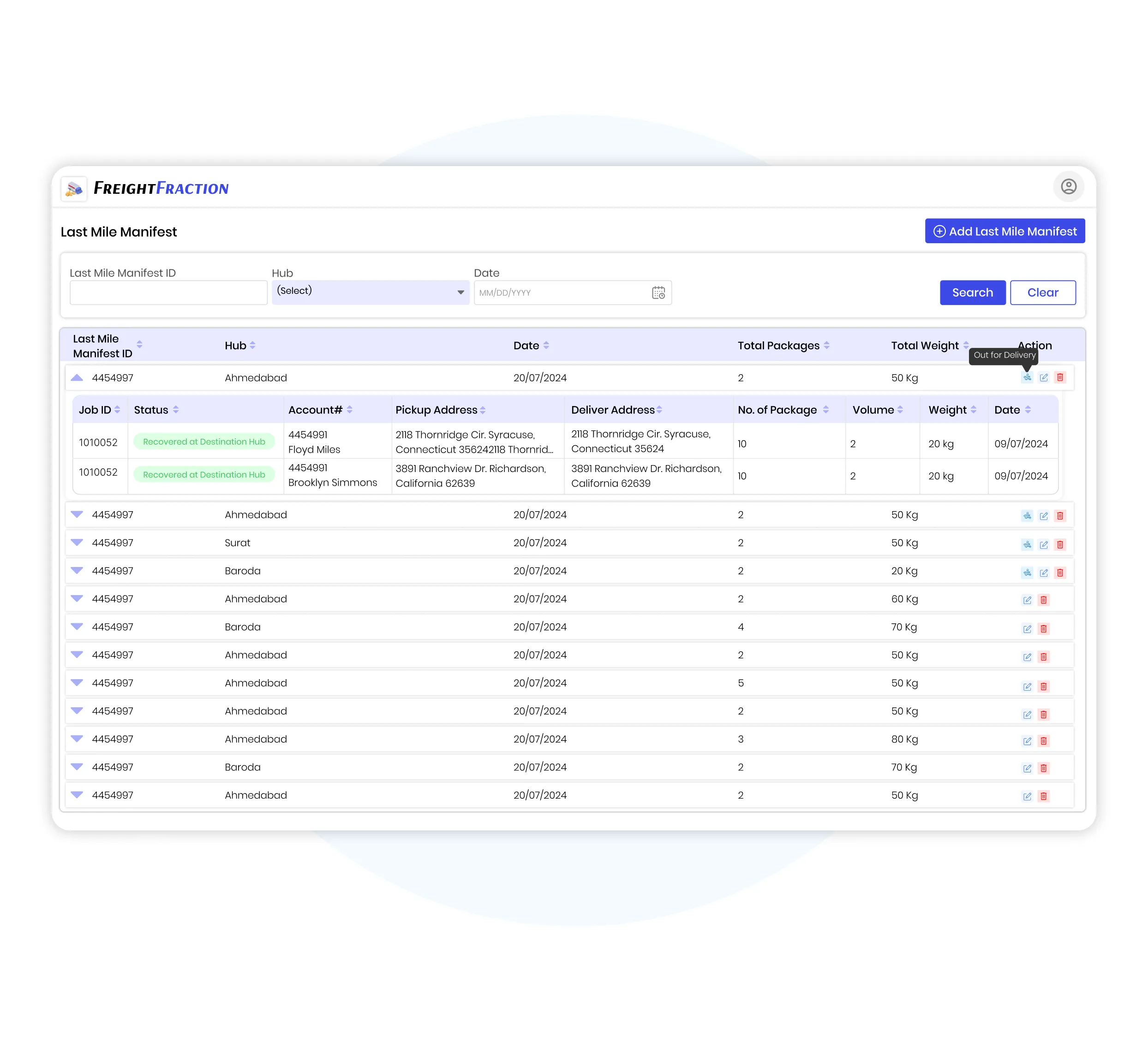Open the user profile icon at top right
The height and width of the screenshot is (1039, 1148).
(1069, 187)
